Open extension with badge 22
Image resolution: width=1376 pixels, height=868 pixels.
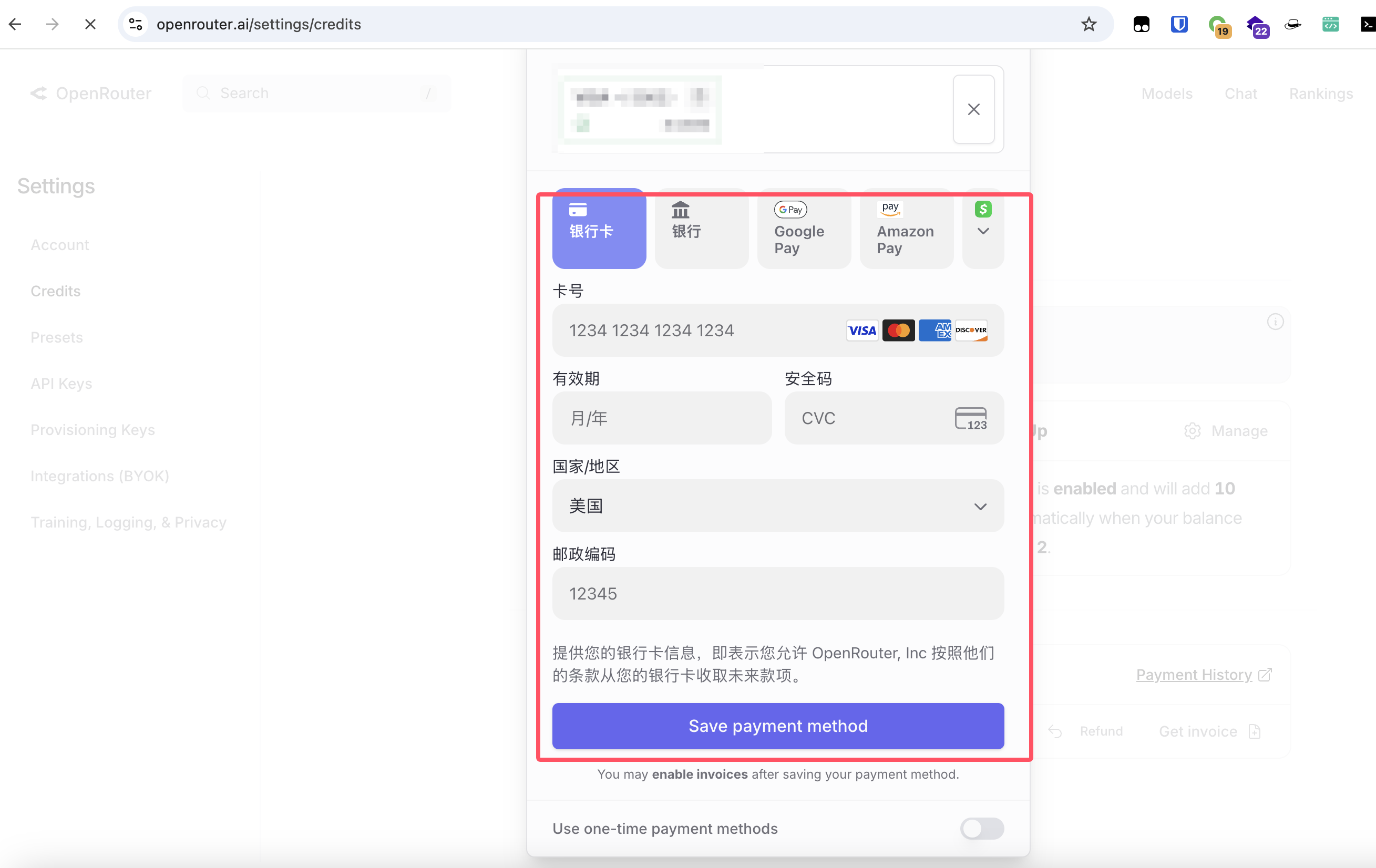[1257, 26]
